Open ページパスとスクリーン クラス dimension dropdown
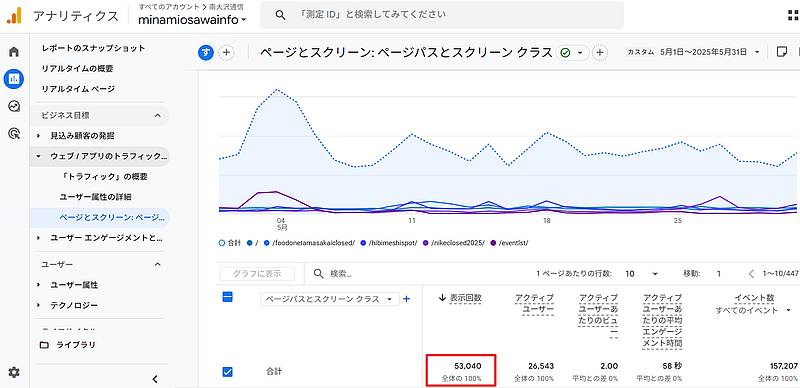 [x=330, y=299]
